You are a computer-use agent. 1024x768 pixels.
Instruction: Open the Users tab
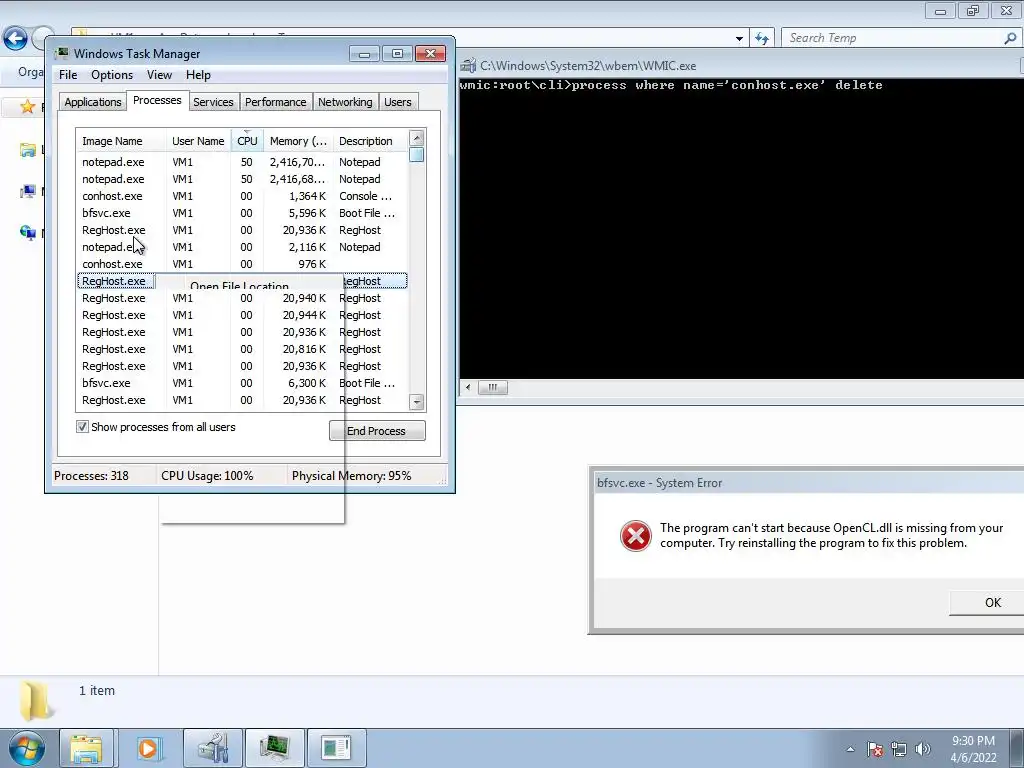(x=398, y=102)
